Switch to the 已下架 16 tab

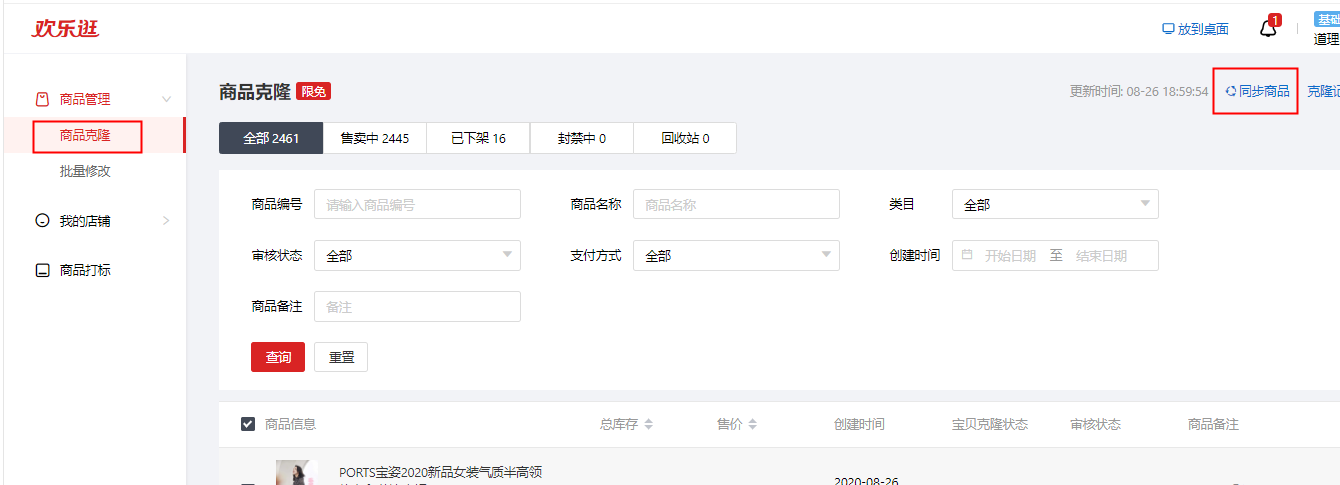[x=478, y=138]
